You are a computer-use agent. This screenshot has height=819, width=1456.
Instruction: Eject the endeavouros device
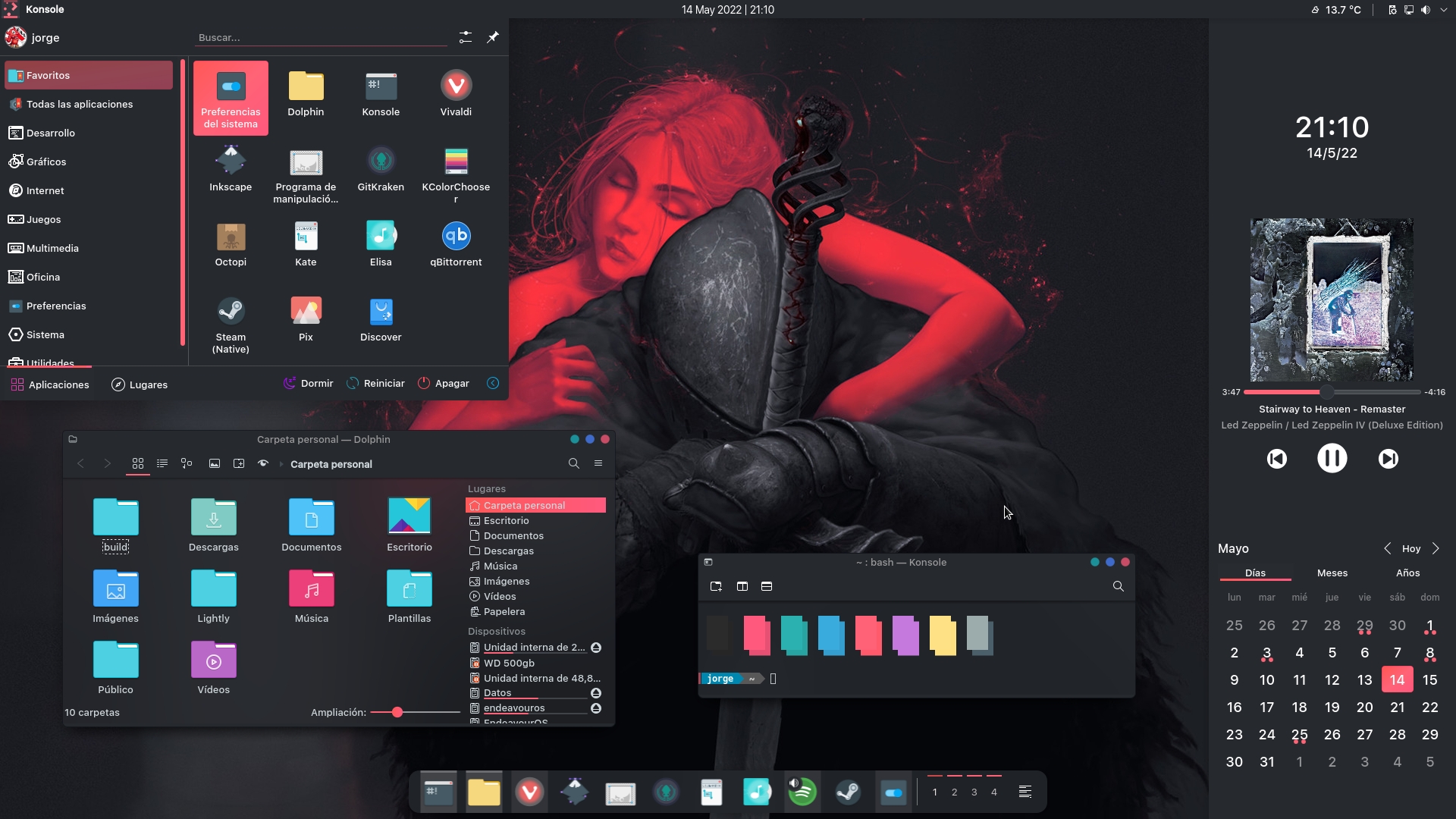coord(596,708)
